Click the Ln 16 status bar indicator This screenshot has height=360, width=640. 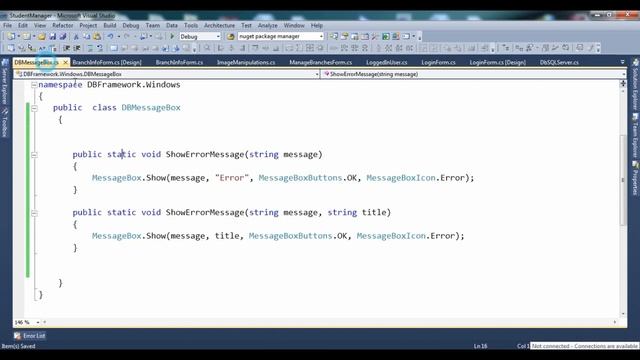(480, 346)
